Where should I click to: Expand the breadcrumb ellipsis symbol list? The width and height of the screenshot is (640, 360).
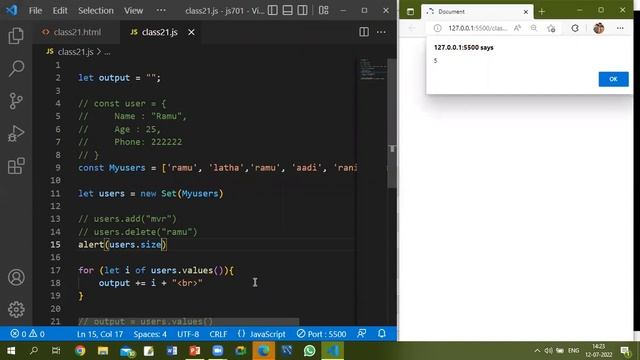107,52
